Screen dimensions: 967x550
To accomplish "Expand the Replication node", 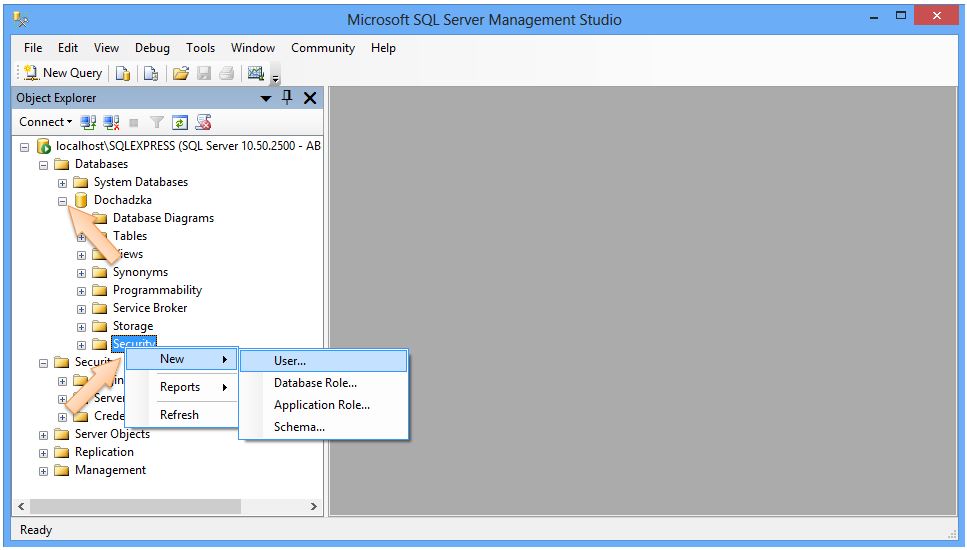I will tap(43, 453).
